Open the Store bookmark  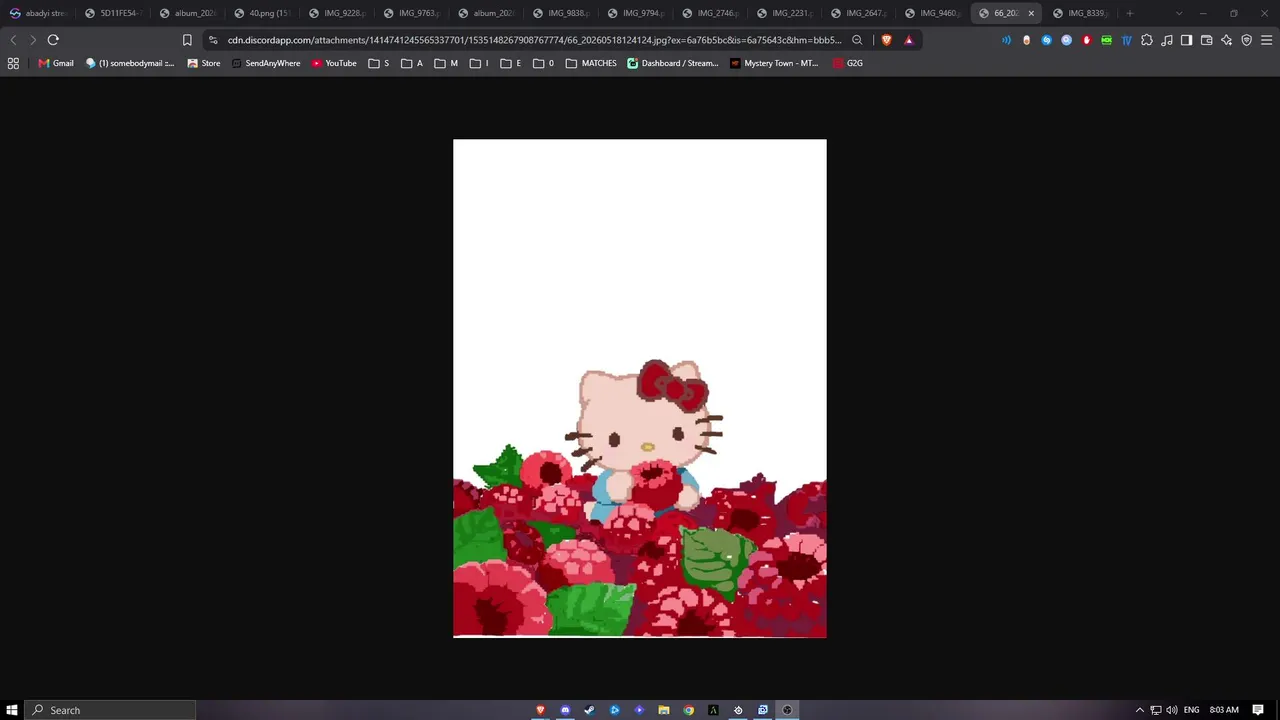pos(204,63)
